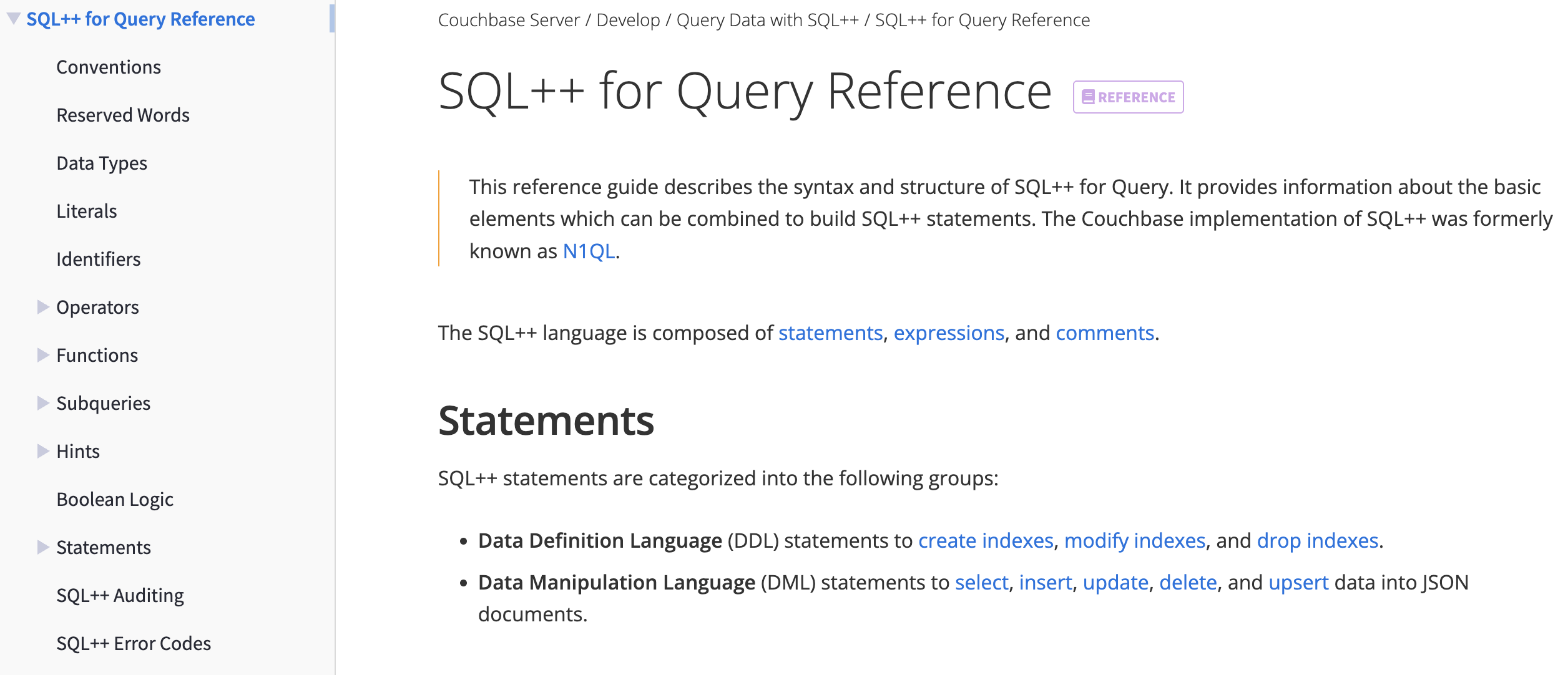Open the select statement link
This screenshot has width=1568, height=675.
pos(982,583)
